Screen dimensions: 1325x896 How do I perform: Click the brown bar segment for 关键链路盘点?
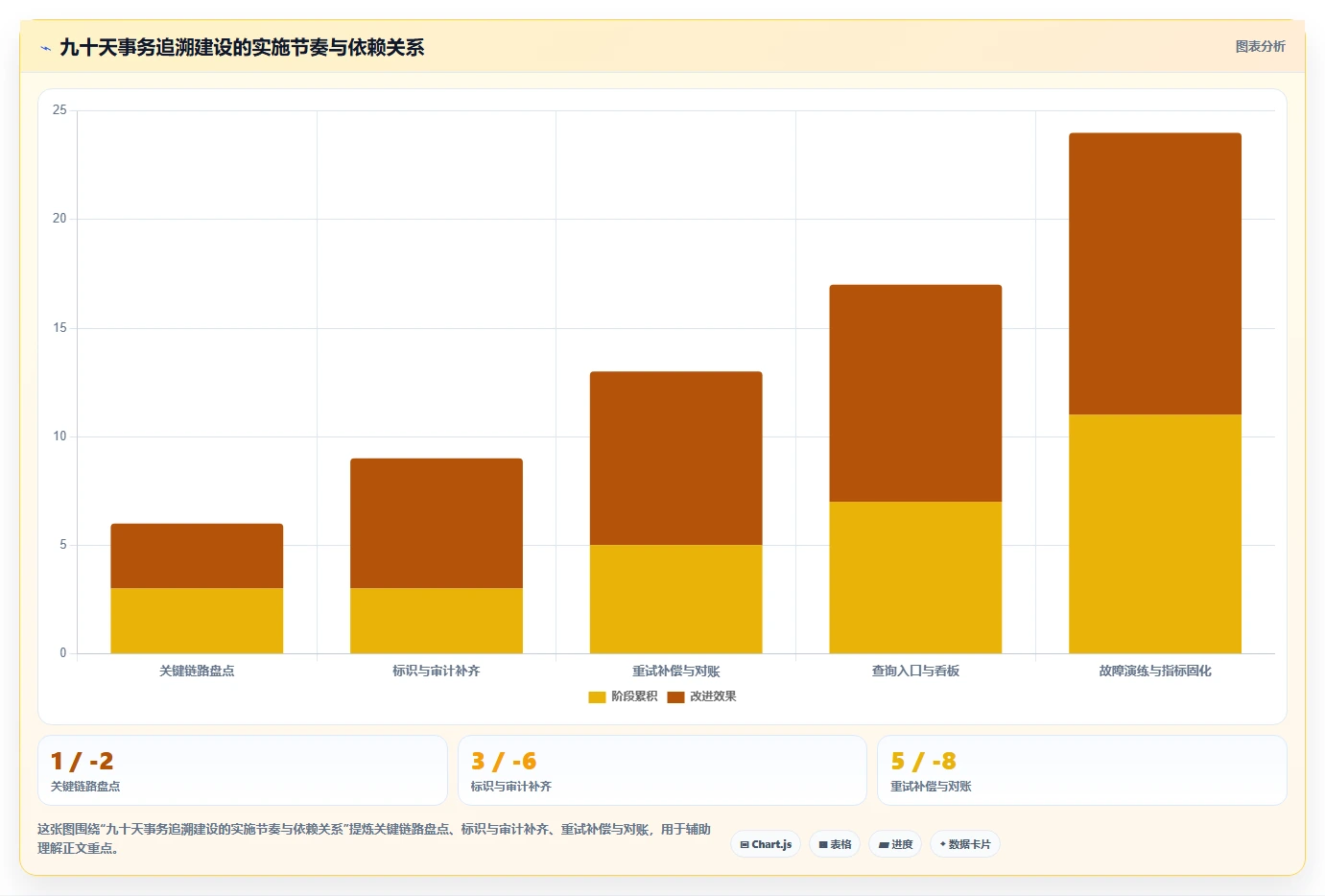[197, 555]
